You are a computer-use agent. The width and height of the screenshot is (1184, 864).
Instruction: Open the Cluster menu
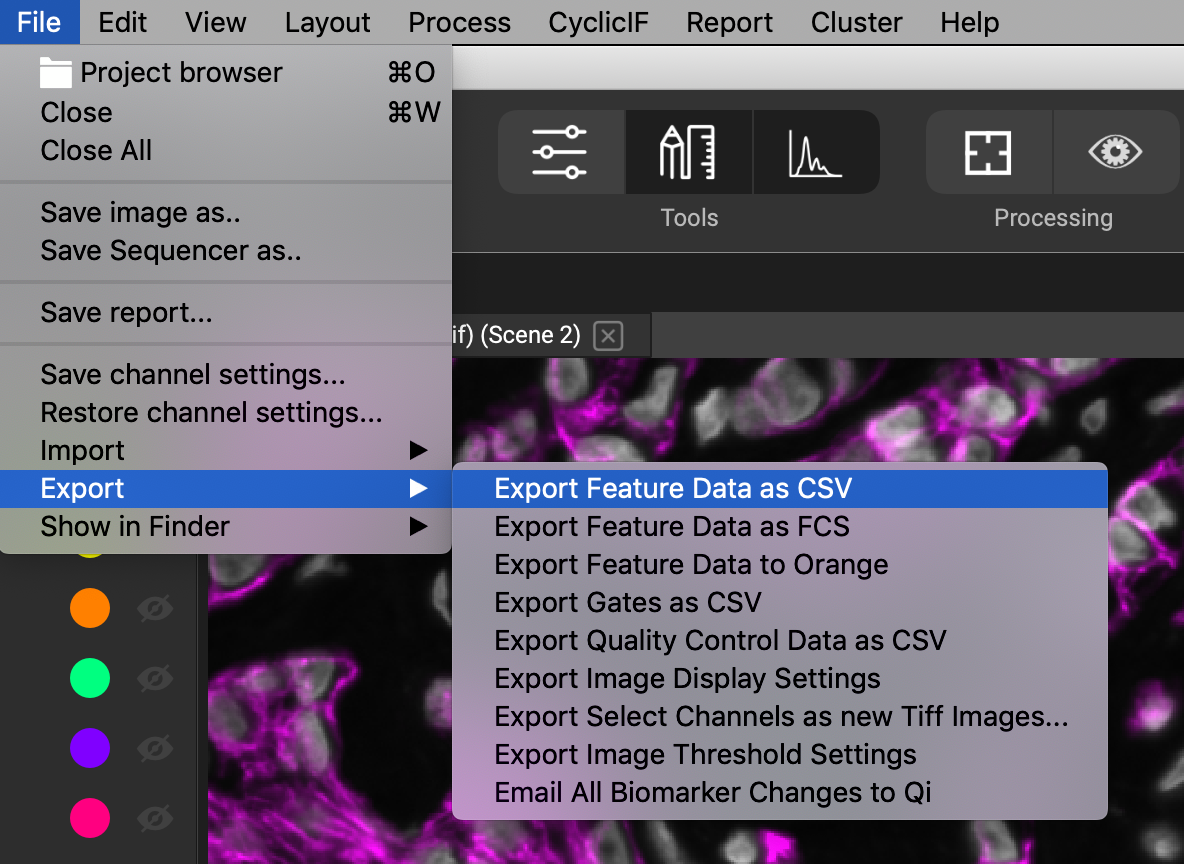pyautogui.click(x=856, y=22)
